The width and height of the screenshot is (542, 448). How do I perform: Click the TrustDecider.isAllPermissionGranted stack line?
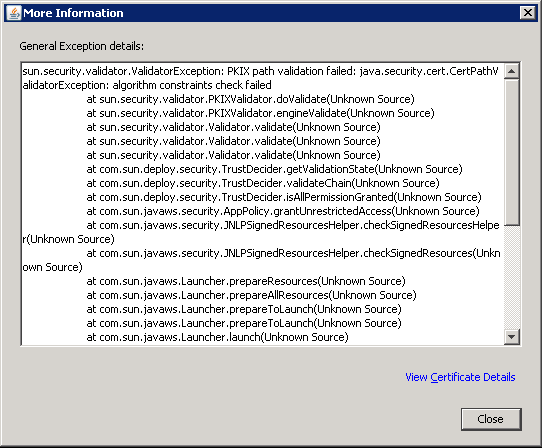284,197
